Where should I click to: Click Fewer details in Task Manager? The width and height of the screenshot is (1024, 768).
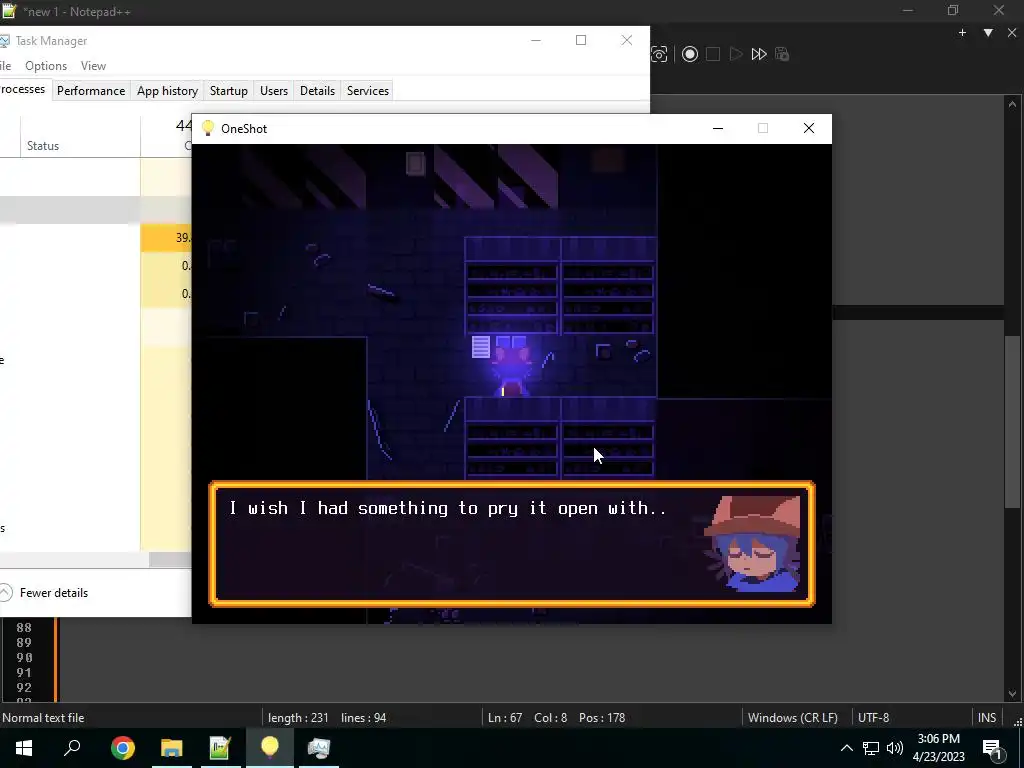pyautogui.click(x=54, y=593)
